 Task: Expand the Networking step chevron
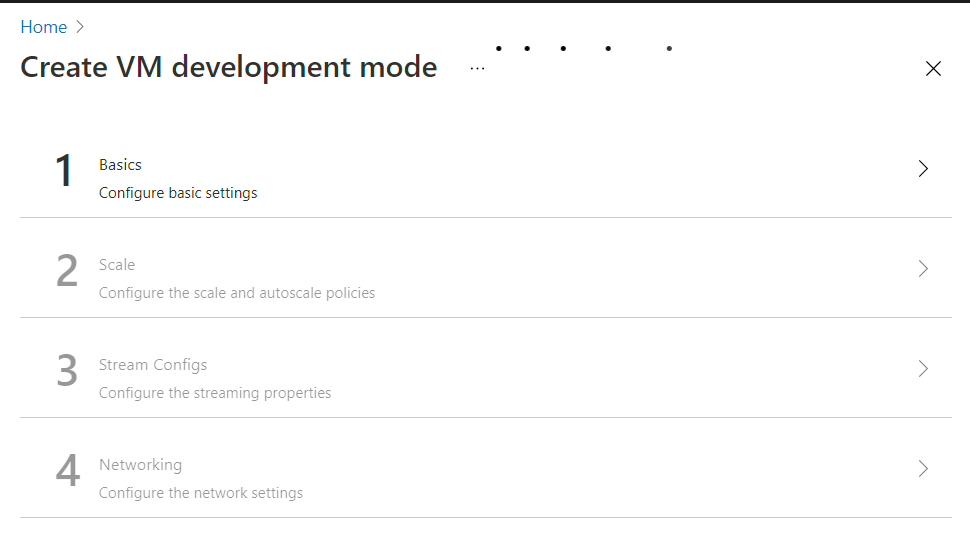923,468
